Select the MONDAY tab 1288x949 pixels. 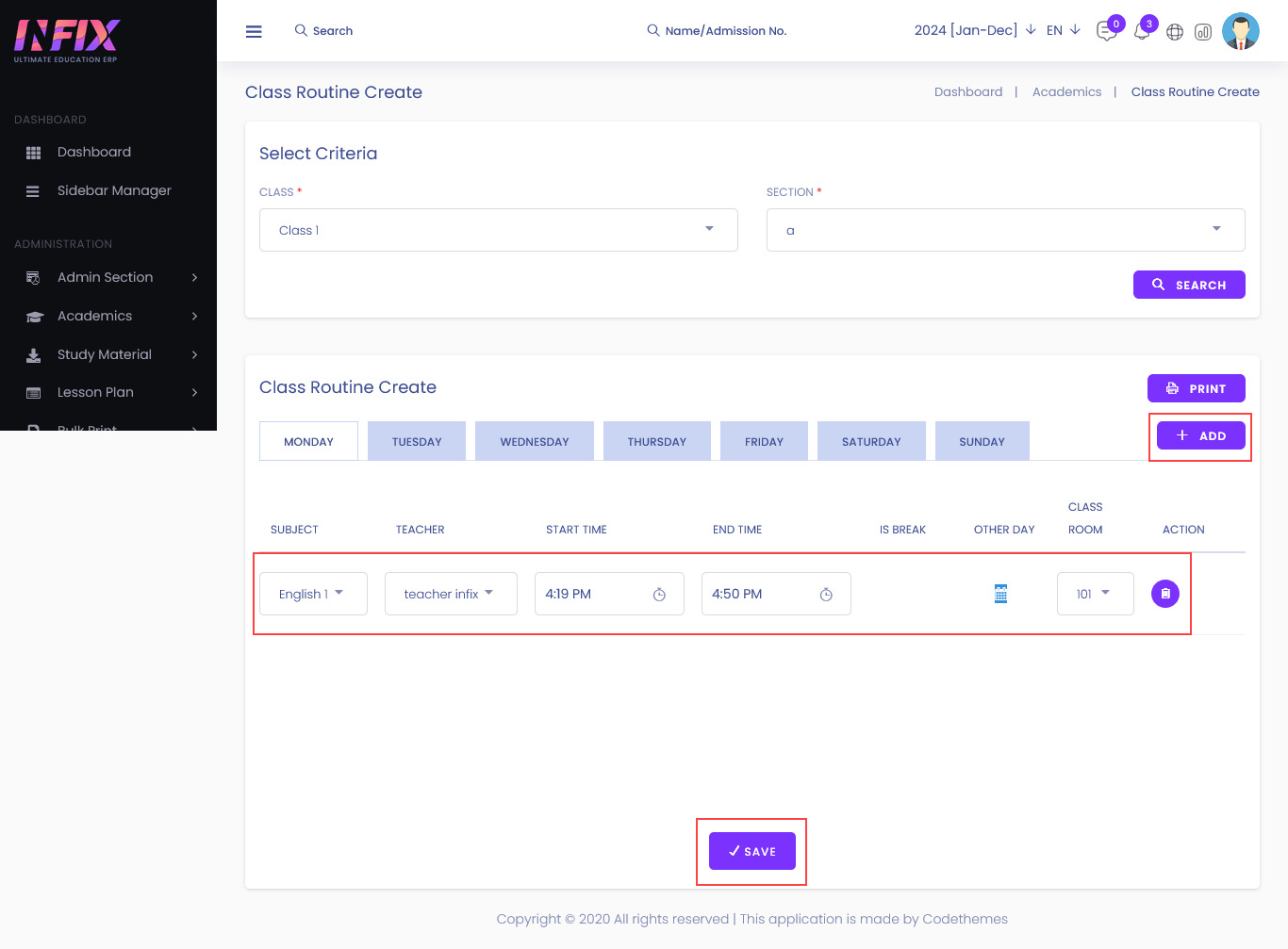(x=308, y=441)
